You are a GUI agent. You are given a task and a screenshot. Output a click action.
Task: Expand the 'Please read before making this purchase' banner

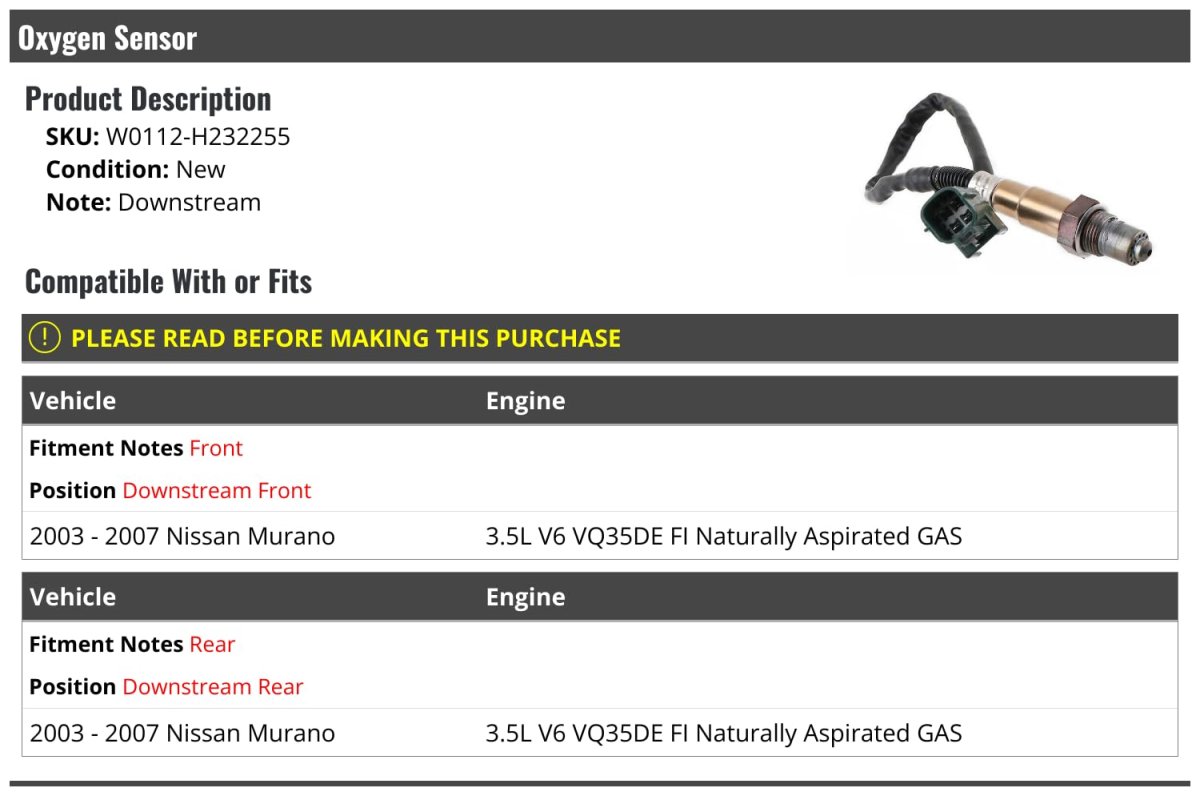(346, 338)
